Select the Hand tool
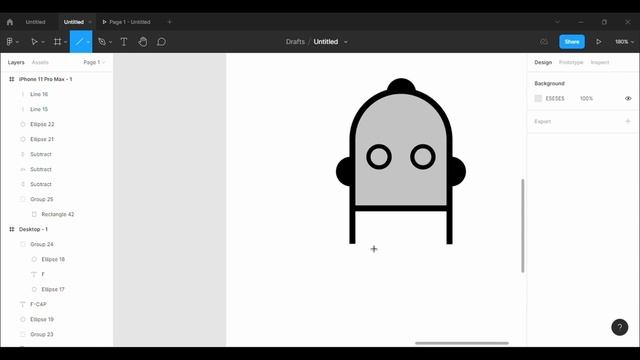 (142, 42)
